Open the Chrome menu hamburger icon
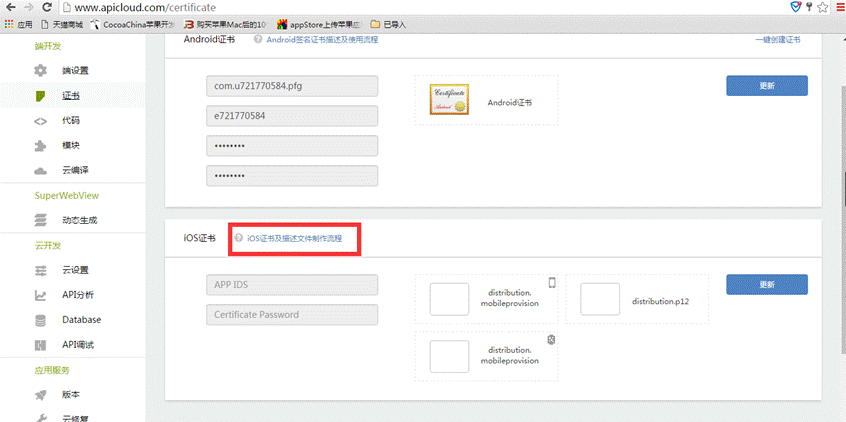Image resolution: width=846 pixels, height=422 pixels. (837, 6)
